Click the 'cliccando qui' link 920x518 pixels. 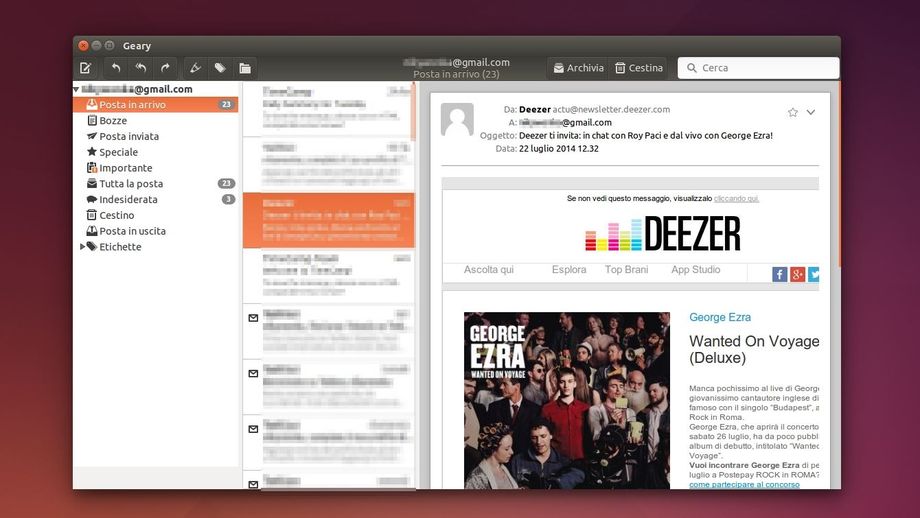[736, 199]
